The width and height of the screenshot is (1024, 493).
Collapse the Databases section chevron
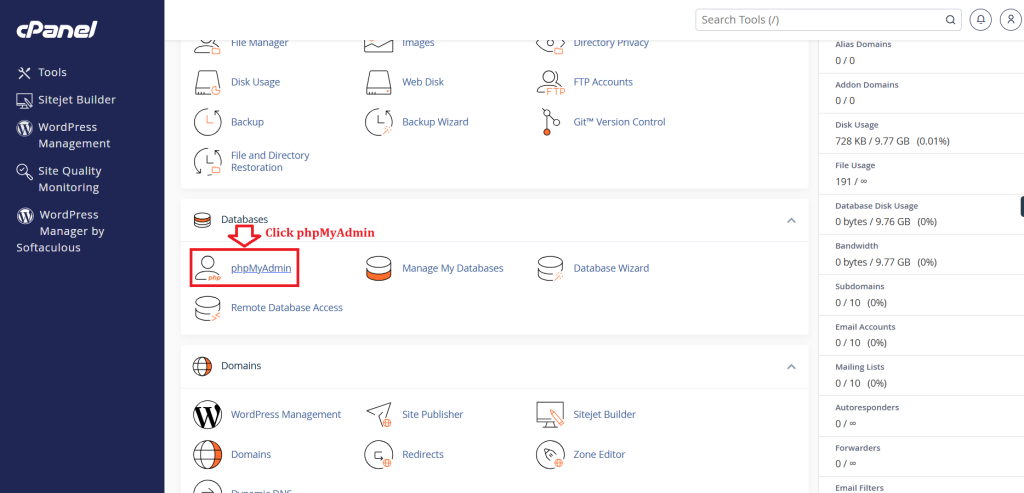(791, 220)
